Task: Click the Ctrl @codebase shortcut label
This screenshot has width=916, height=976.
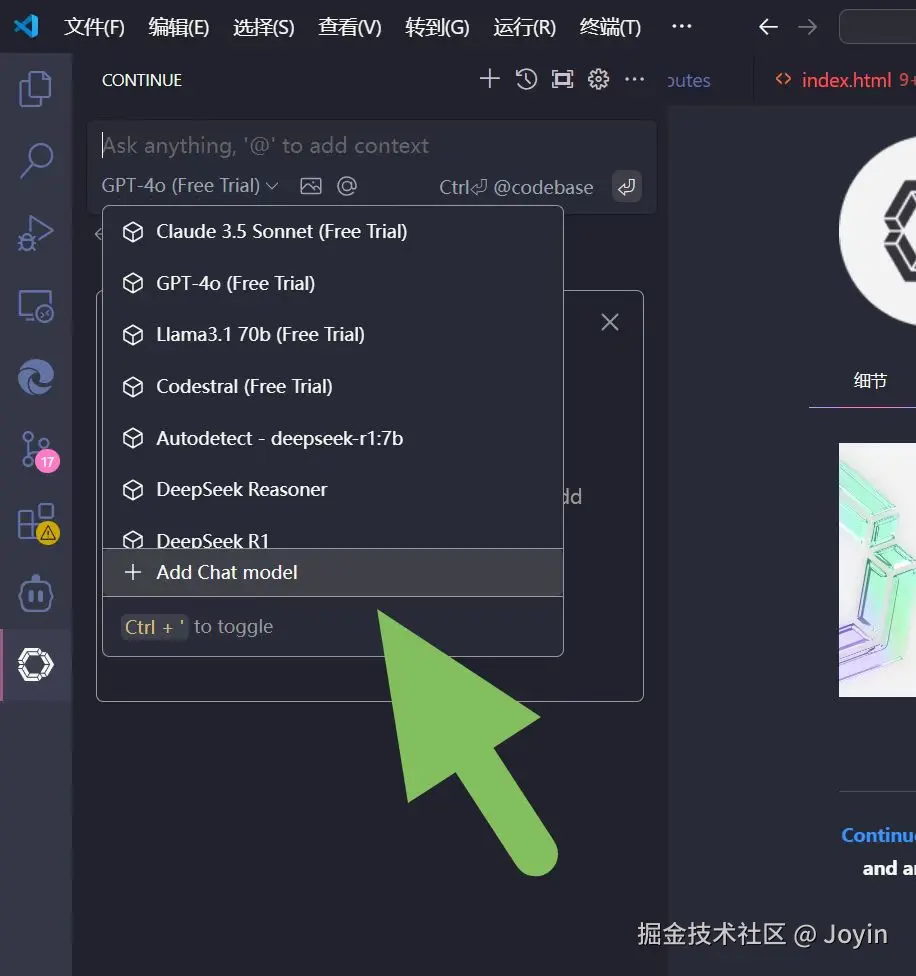Action: point(516,187)
